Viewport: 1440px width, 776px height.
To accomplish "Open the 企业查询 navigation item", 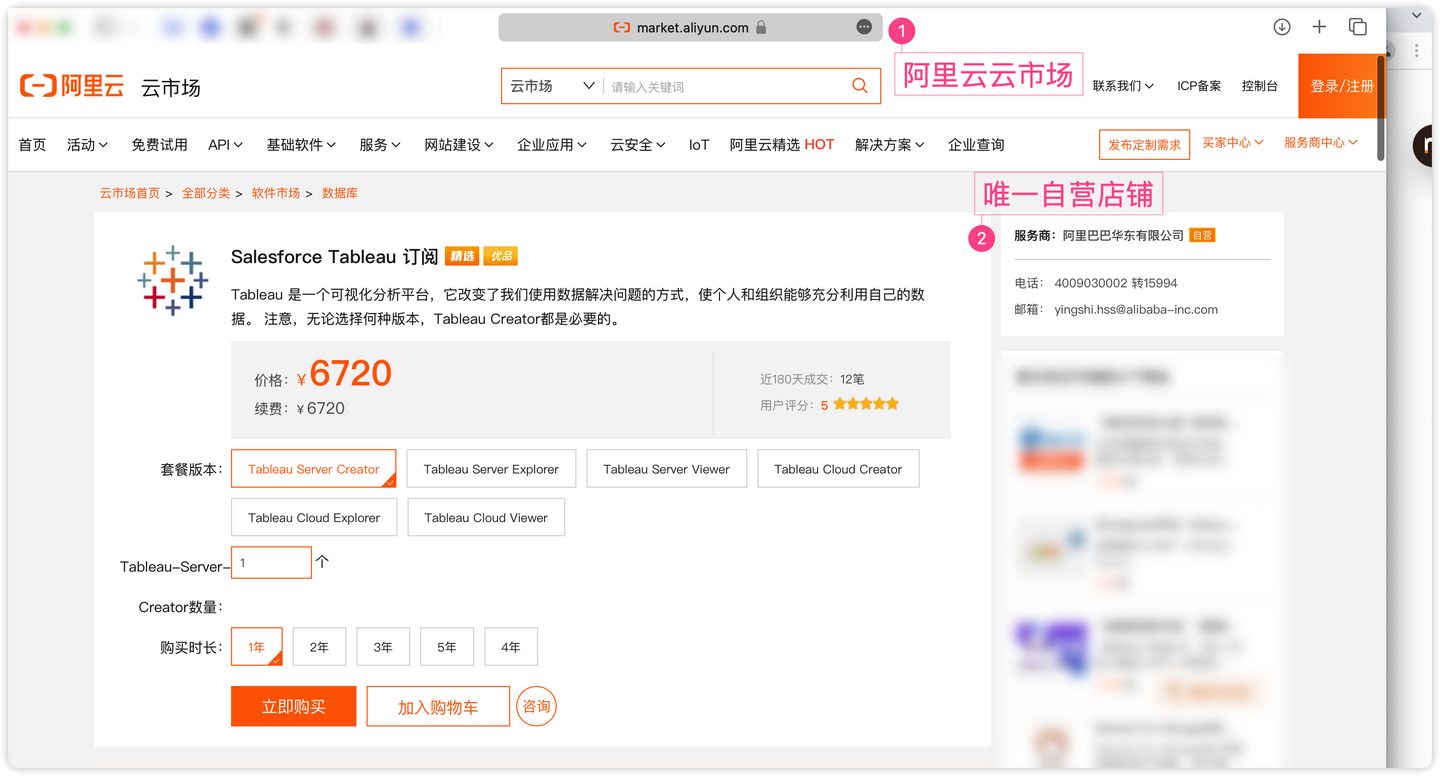I will click(x=976, y=145).
